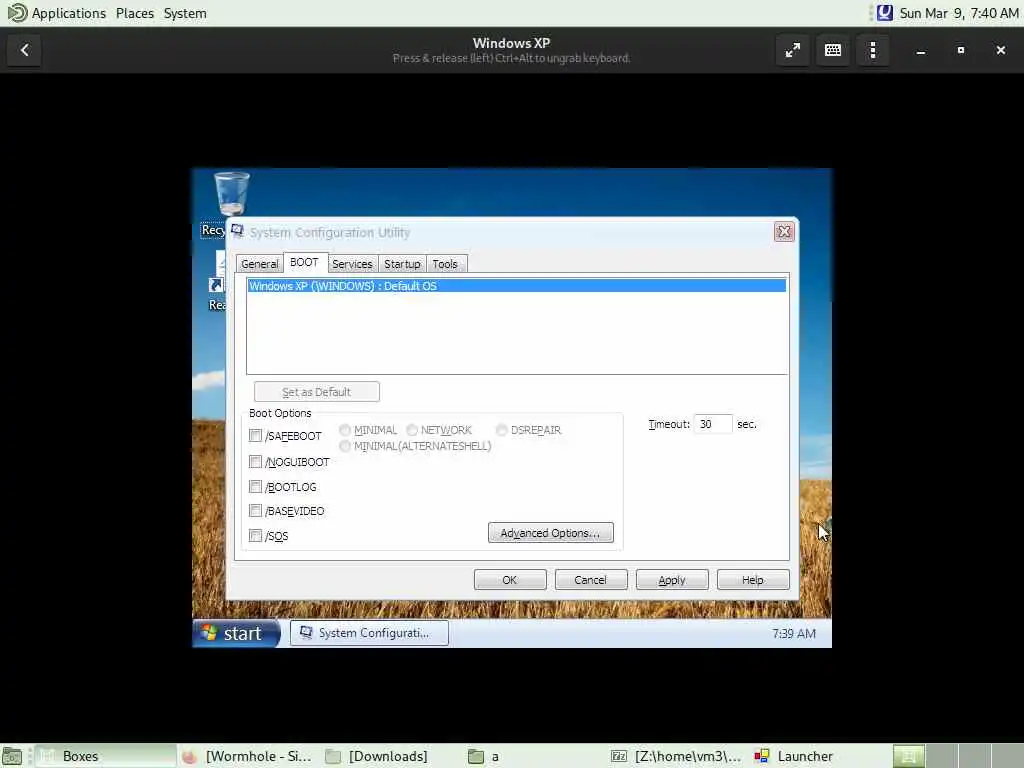The height and width of the screenshot is (768, 1024).
Task: Open the Places menu
Action: pyautogui.click(x=135, y=13)
